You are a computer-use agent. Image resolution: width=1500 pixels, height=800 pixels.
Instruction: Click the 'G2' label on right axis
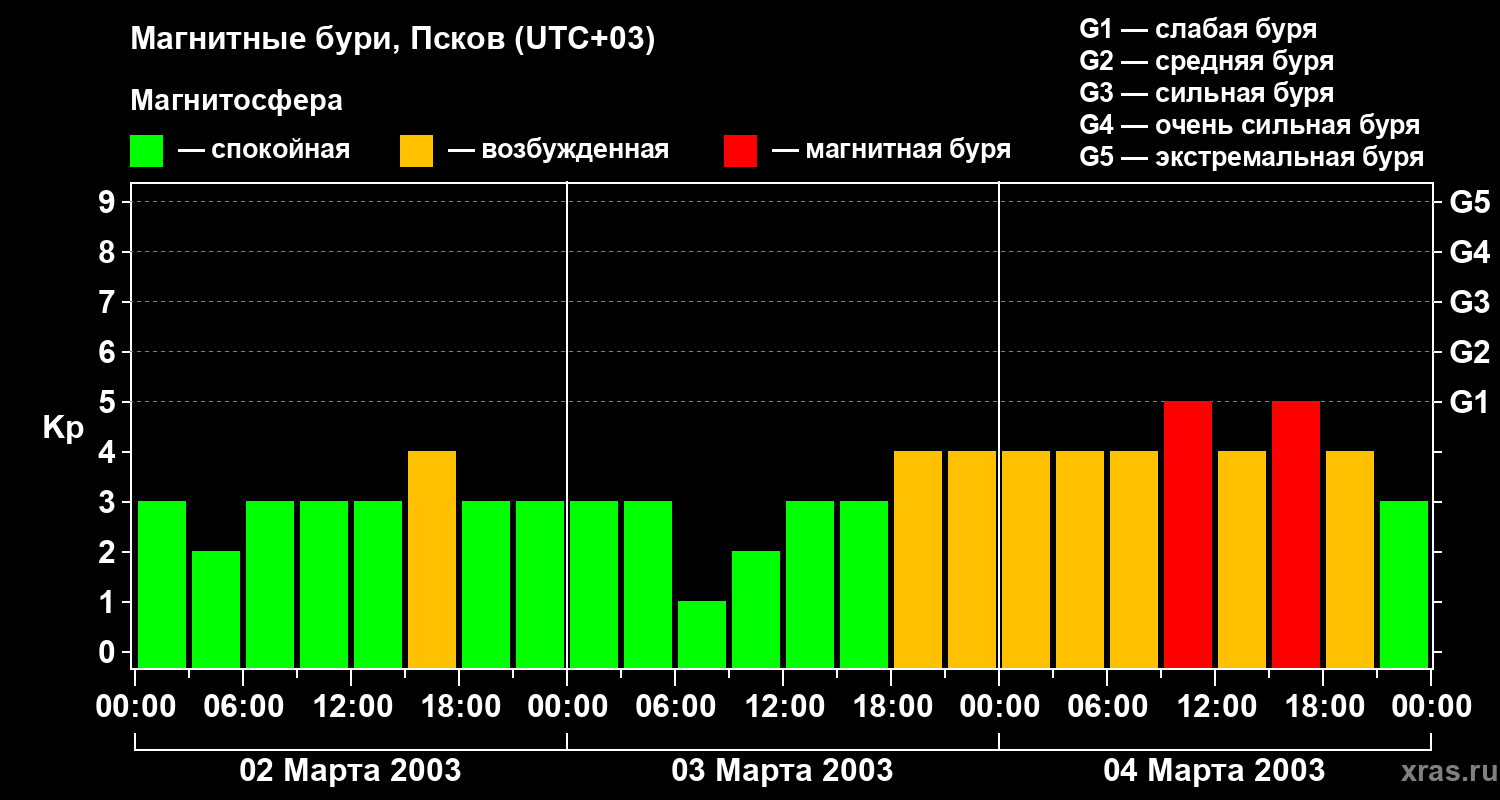click(x=1470, y=352)
